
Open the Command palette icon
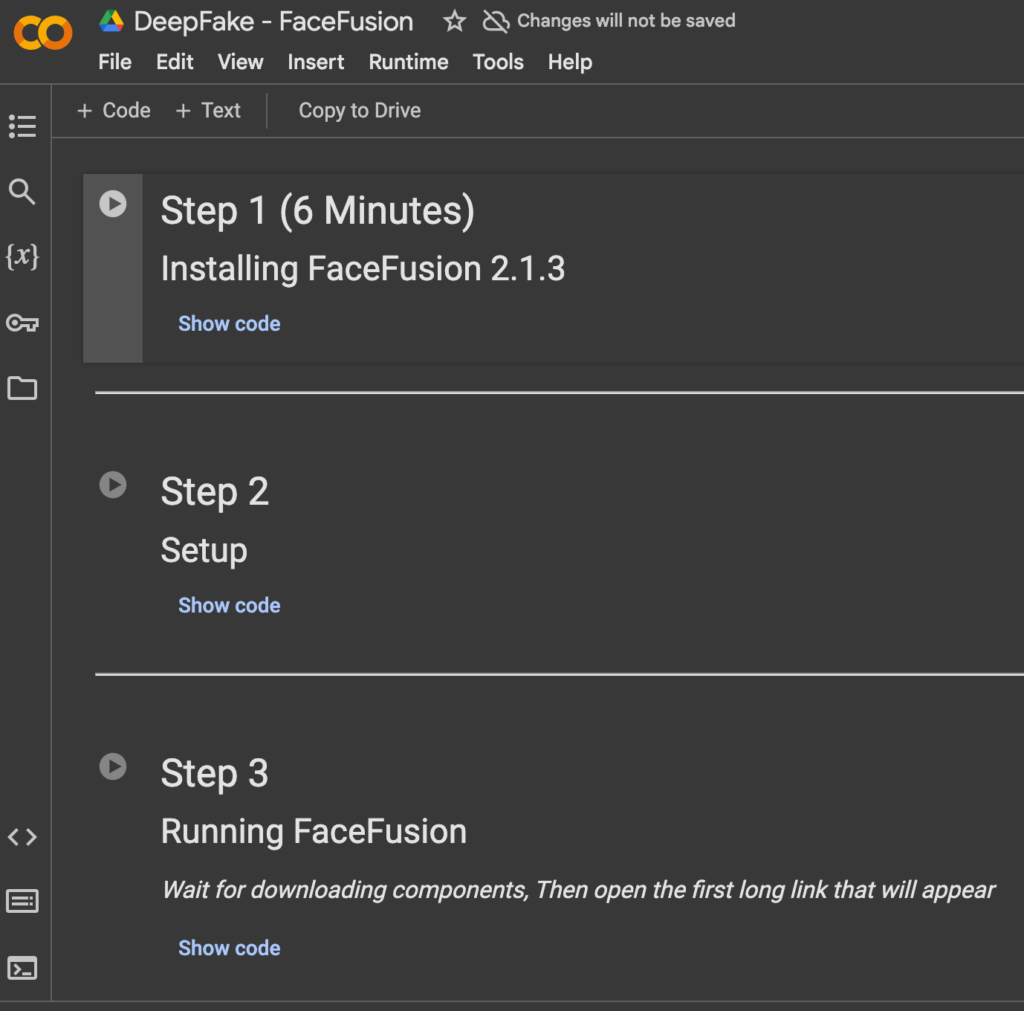(22, 901)
